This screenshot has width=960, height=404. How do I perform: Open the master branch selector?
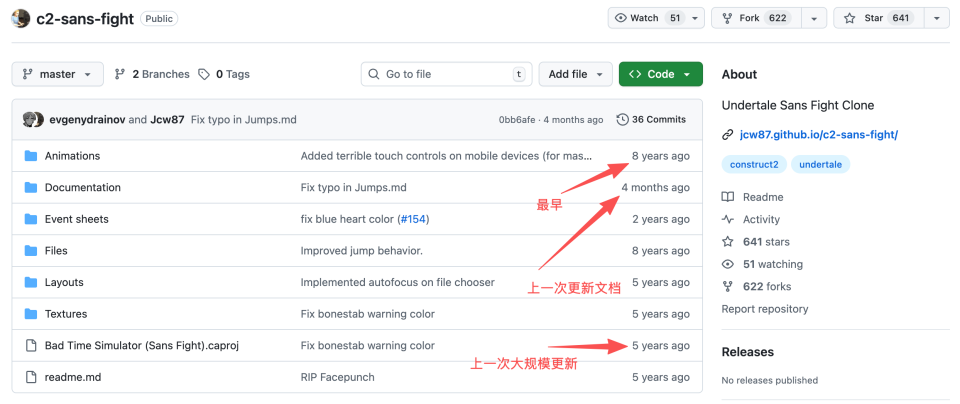[57, 74]
